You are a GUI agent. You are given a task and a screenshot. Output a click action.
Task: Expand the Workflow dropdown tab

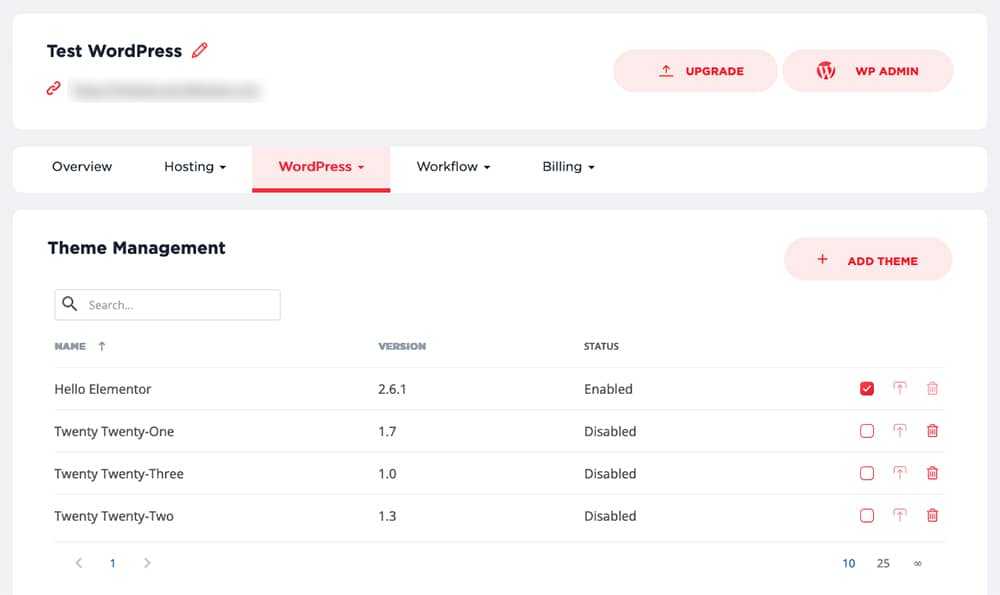(x=453, y=166)
